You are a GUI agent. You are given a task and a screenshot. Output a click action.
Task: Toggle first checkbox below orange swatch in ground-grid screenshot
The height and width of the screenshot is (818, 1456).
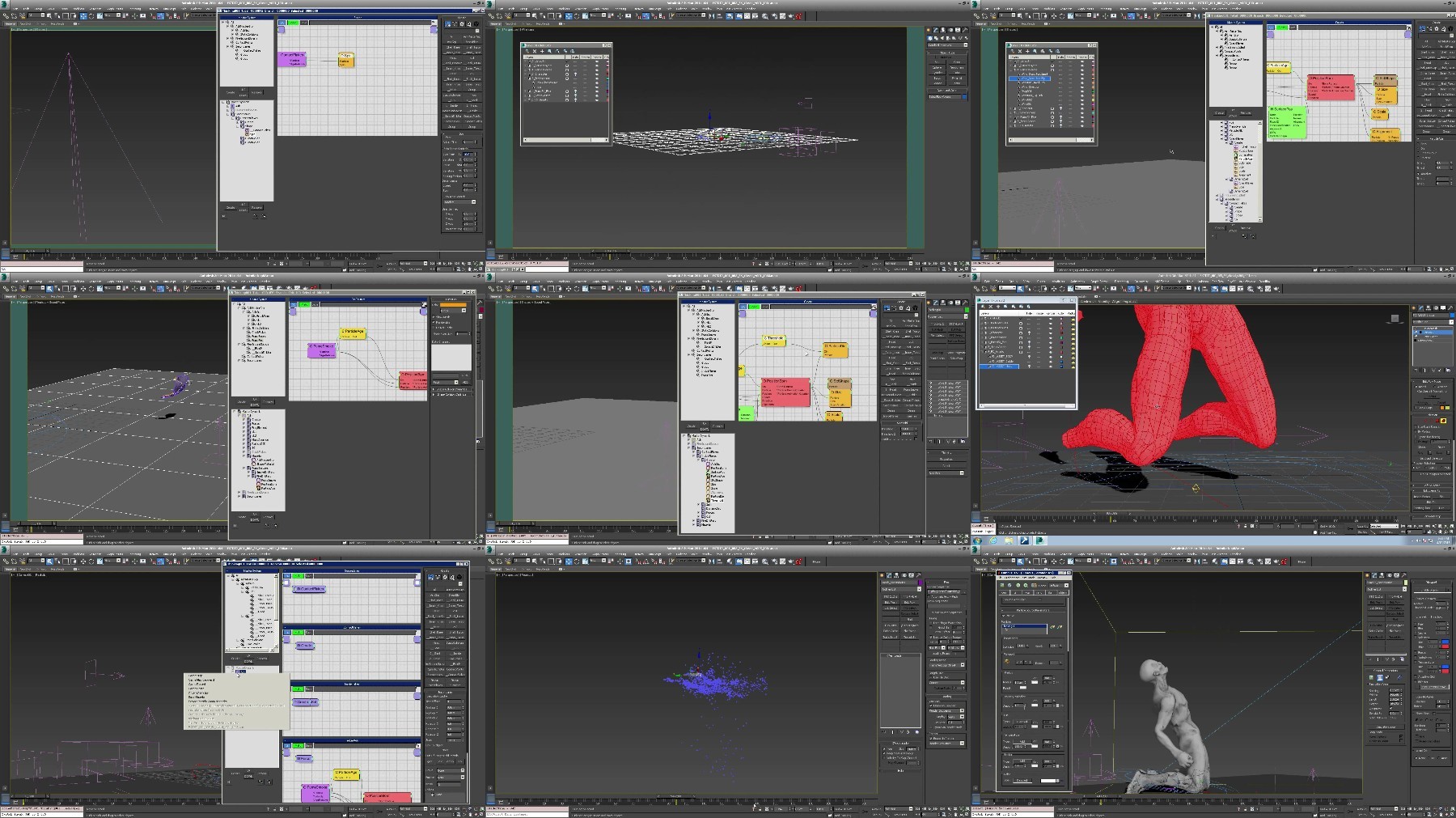point(435,316)
